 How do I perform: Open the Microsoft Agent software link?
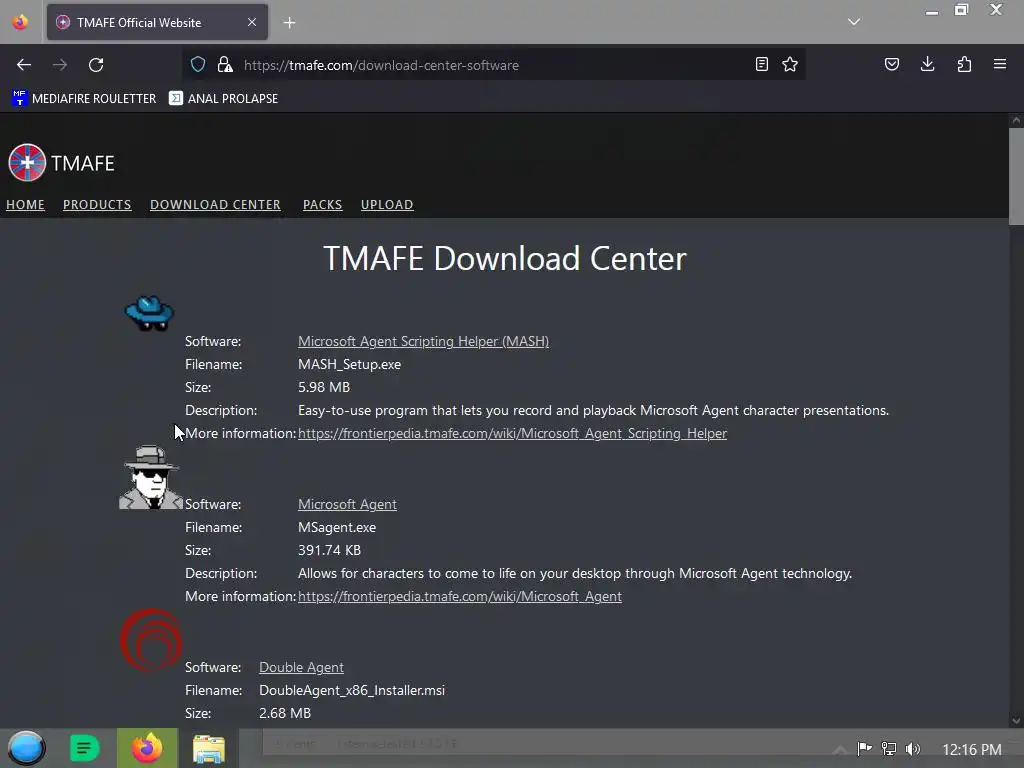pyautogui.click(x=347, y=504)
